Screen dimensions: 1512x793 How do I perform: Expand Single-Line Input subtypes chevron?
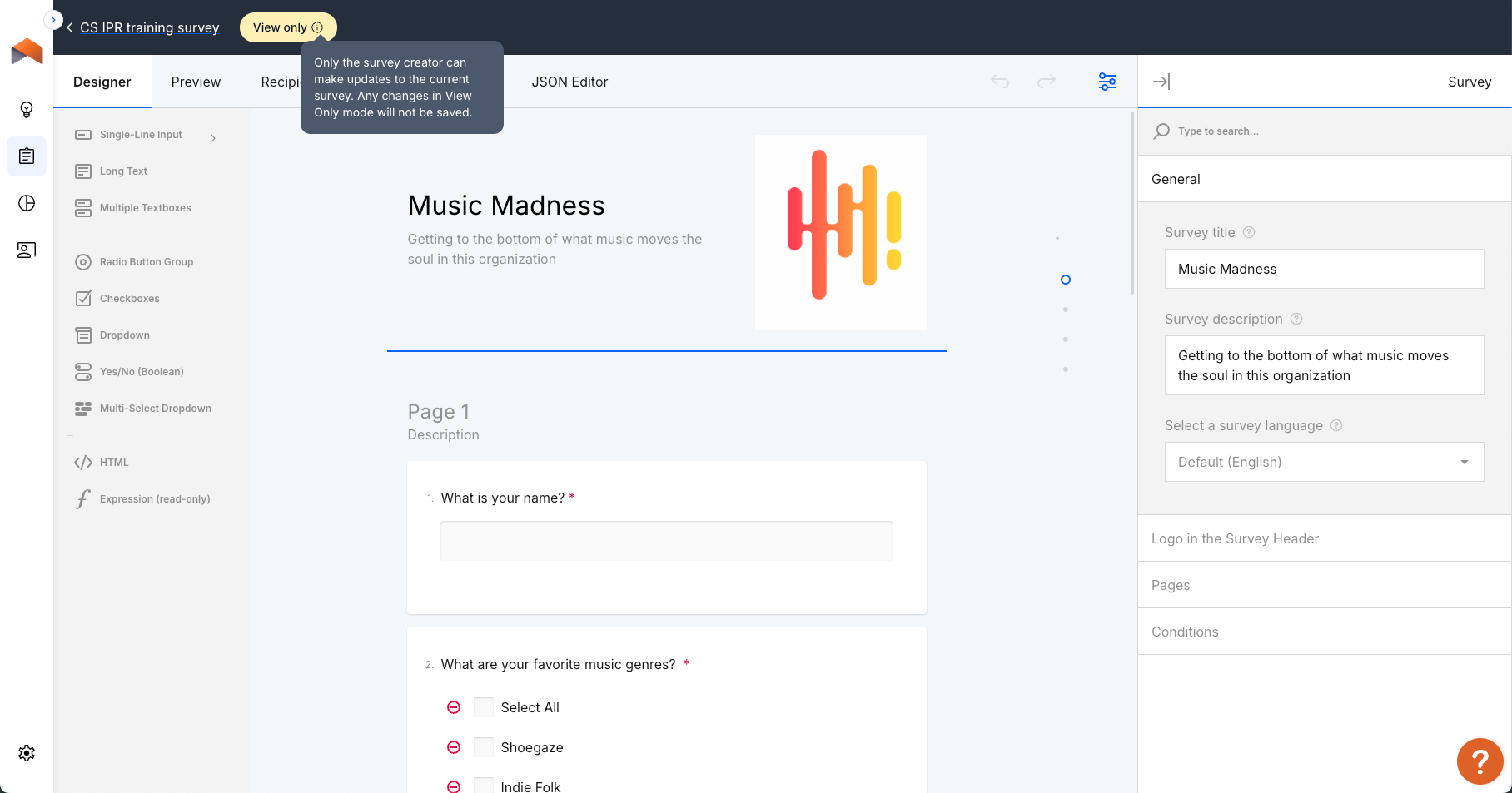pyautogui.click(x=213, y=138)
